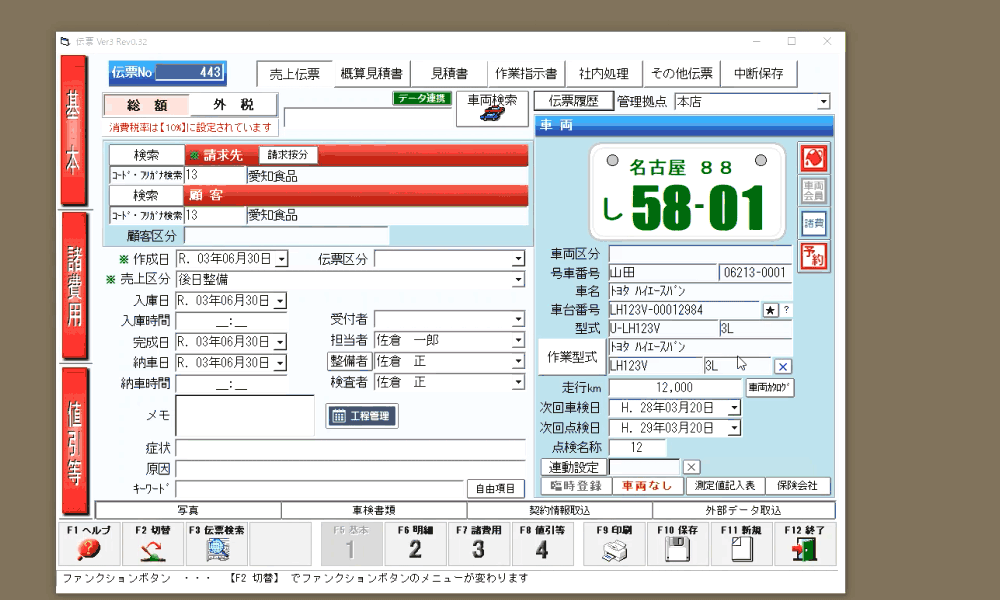The width and height of the screenshot is (1000, 600).
Task: Click the question mark beside the star
Action: click(x=786, y=309)
